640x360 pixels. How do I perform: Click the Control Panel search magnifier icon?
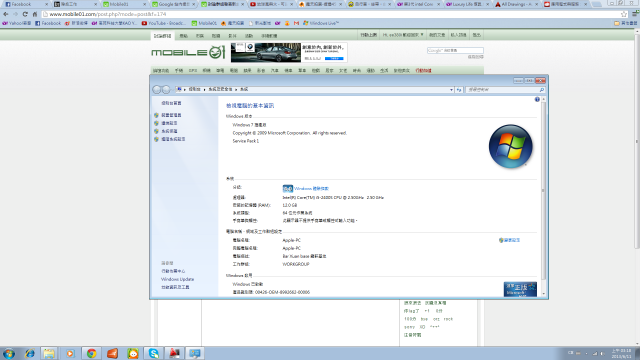(x=542, y=90)
